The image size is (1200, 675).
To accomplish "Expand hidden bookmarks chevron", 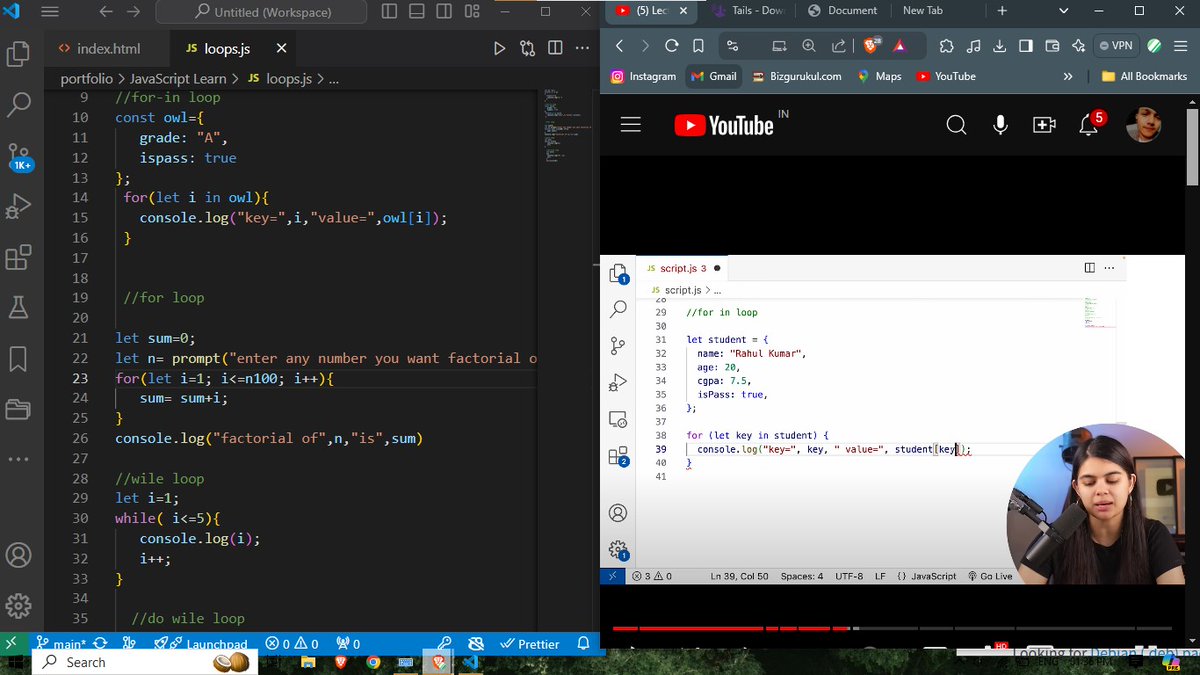I will point(1068,76).
